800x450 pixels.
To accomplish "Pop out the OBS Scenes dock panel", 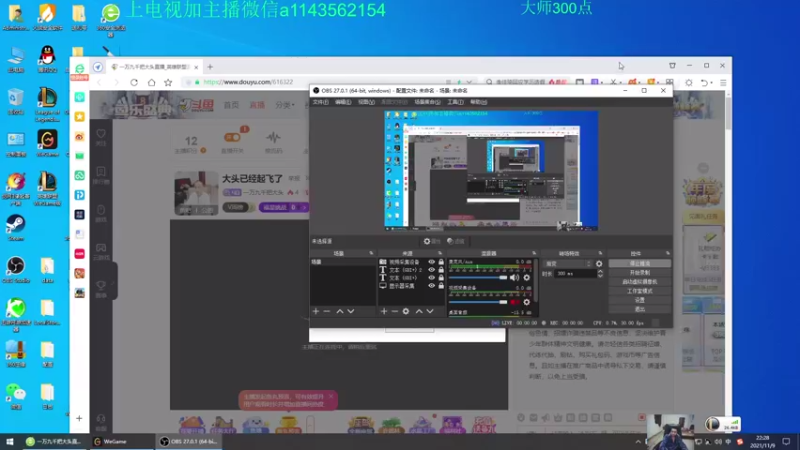I will 371,254.
